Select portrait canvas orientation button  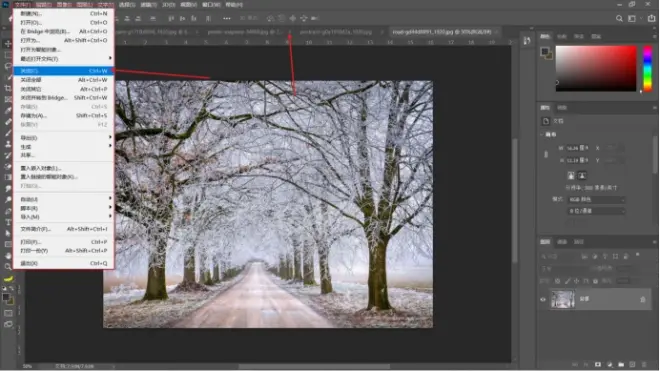pyautogui.click(x=571, y=176)
